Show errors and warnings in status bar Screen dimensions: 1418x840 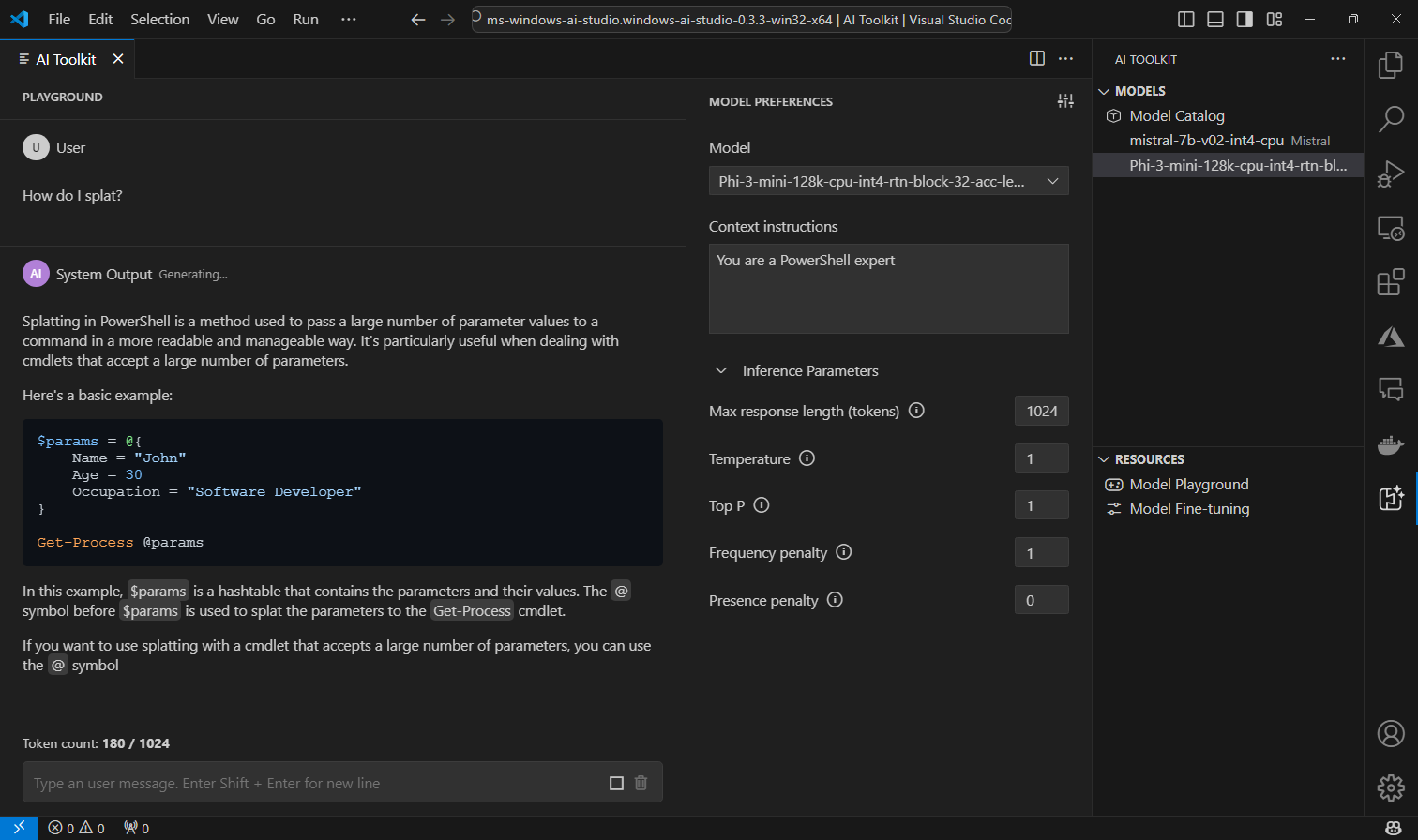click(x=77, y=829)
